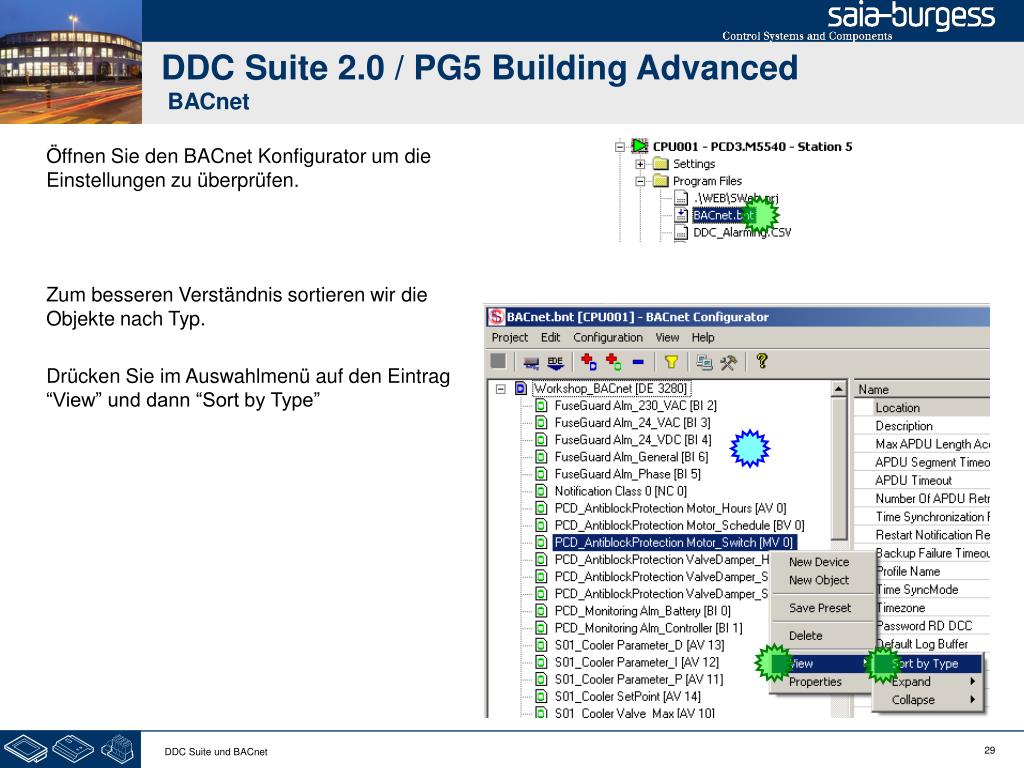
Task: Click the Description property row
Action: 921,426
